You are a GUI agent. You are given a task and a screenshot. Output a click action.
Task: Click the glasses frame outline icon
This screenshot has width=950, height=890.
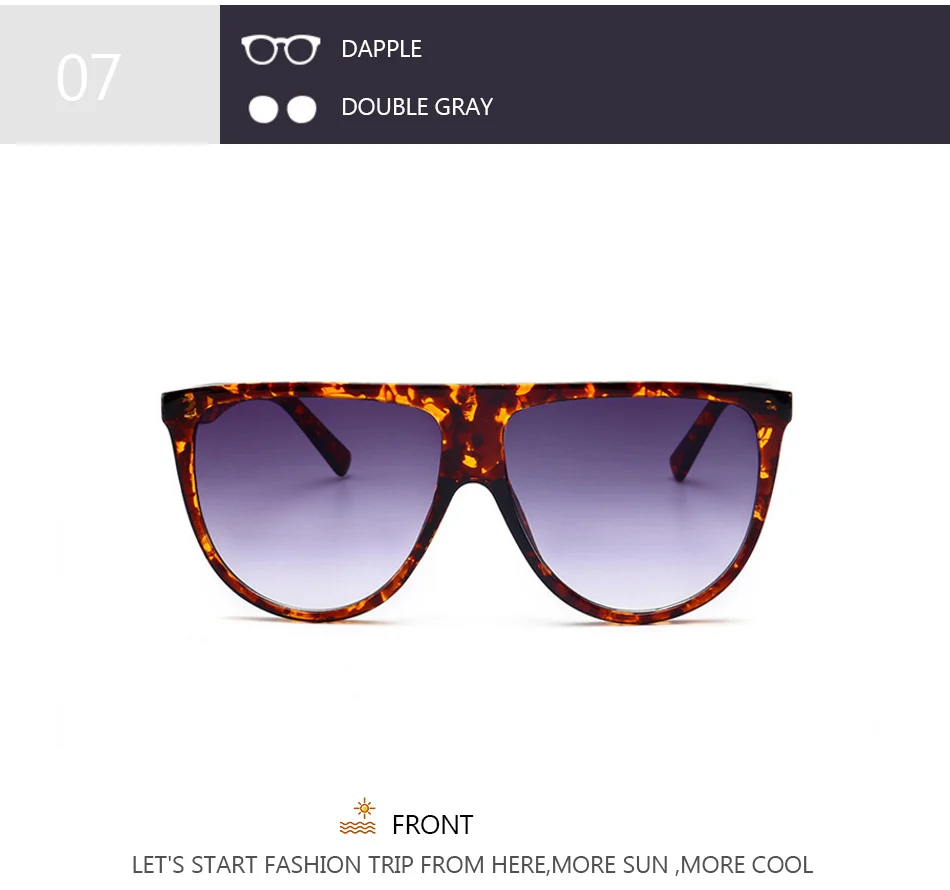(x=281, y=50)
